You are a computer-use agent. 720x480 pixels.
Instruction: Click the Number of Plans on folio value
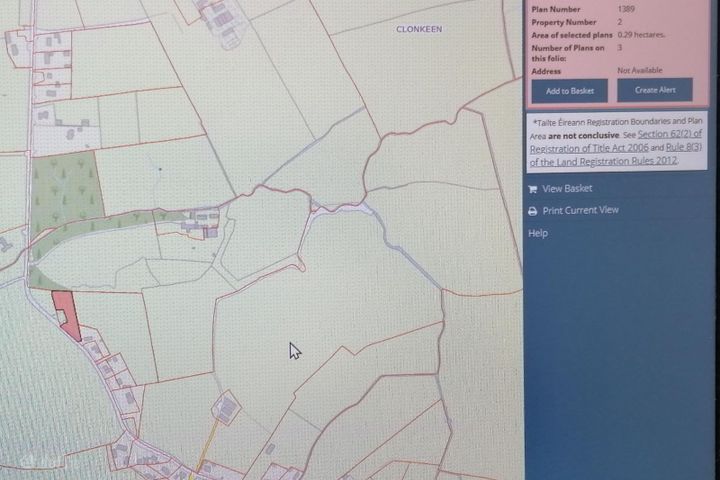pyautogui.click(x=620, y=47)
